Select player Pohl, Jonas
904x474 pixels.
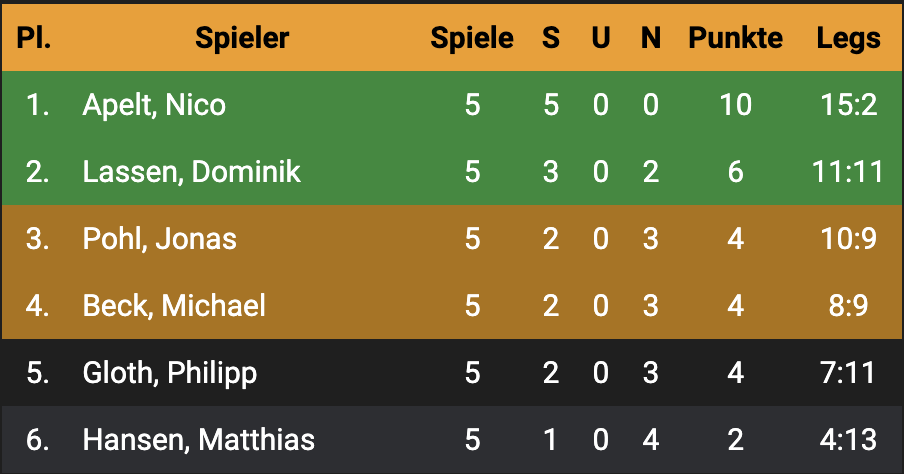coord(159,239)
